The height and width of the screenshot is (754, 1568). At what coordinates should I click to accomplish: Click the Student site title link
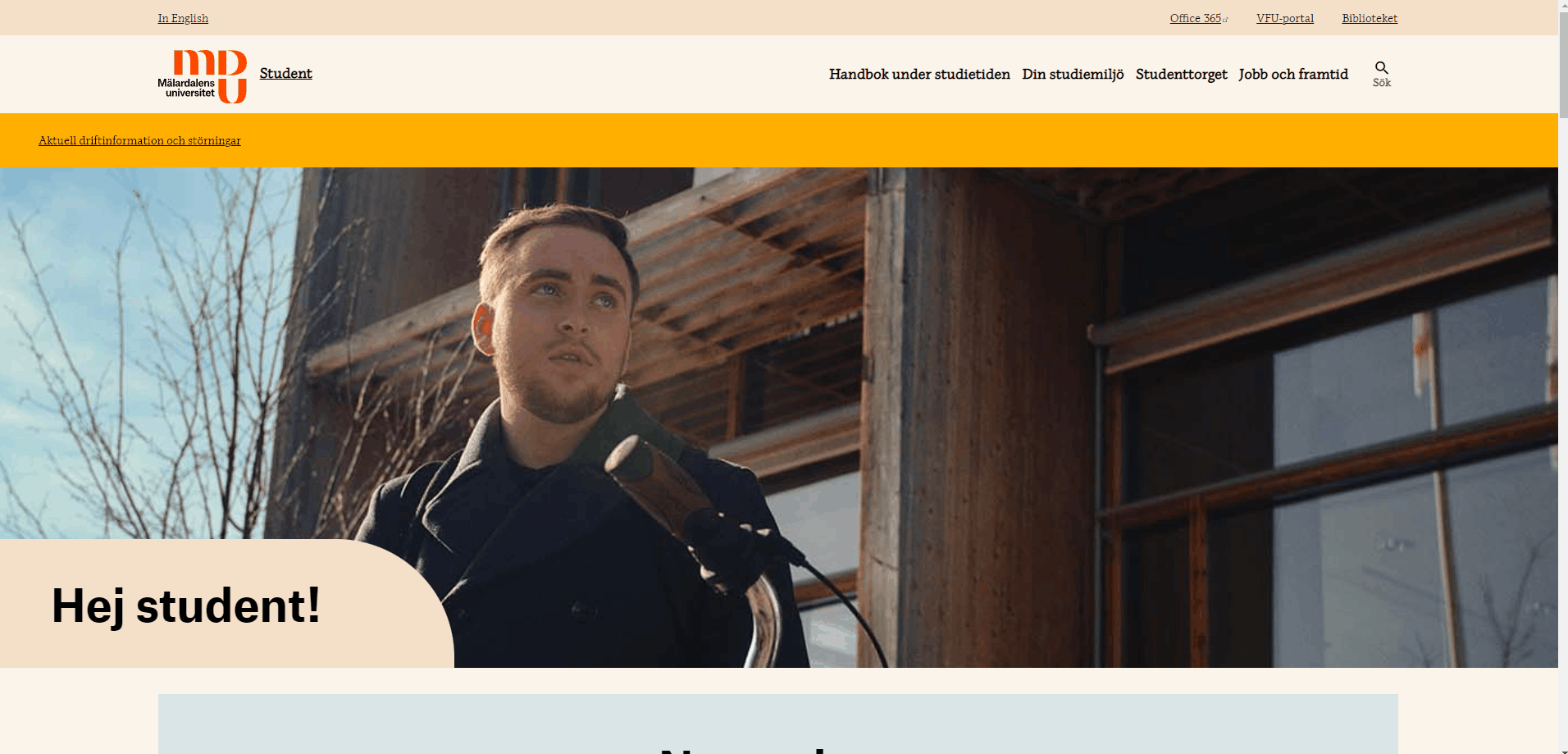(x=285, y=73)
